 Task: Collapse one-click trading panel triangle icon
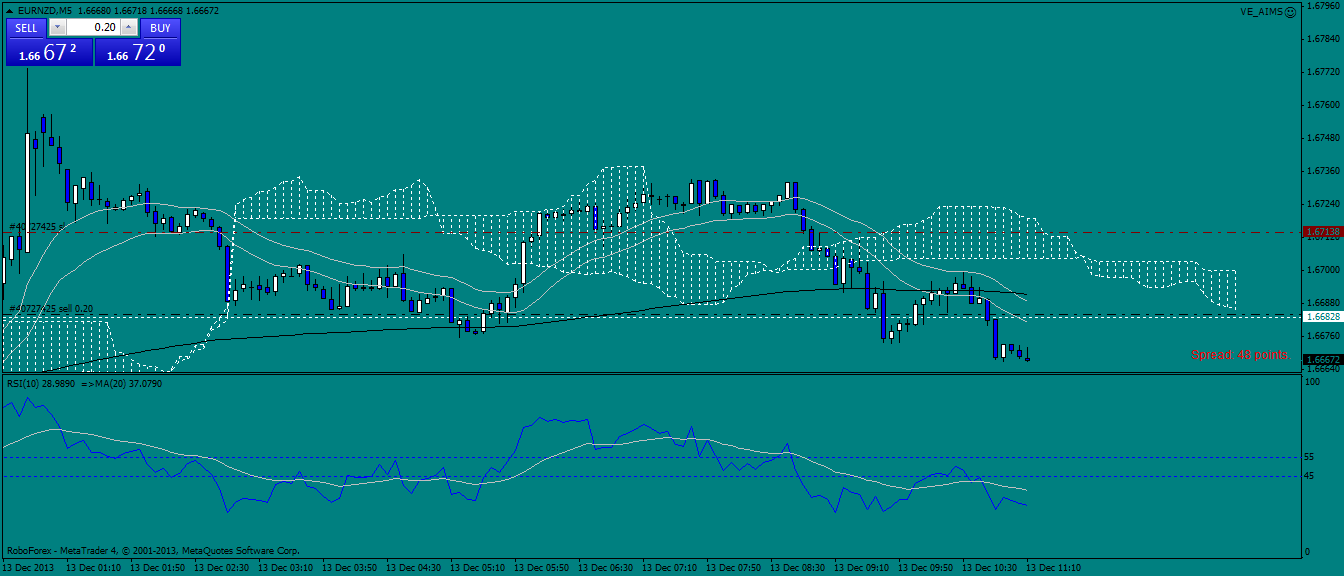point(8,10)
